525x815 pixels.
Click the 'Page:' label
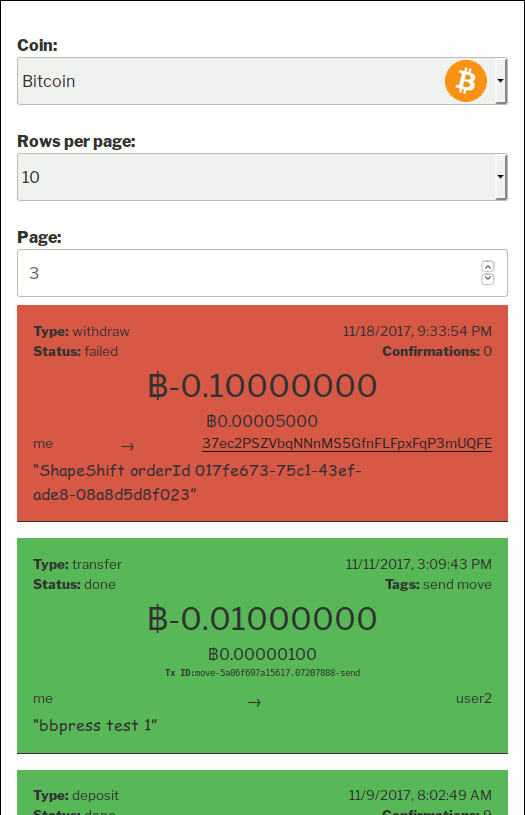click(x=40, y=237)
